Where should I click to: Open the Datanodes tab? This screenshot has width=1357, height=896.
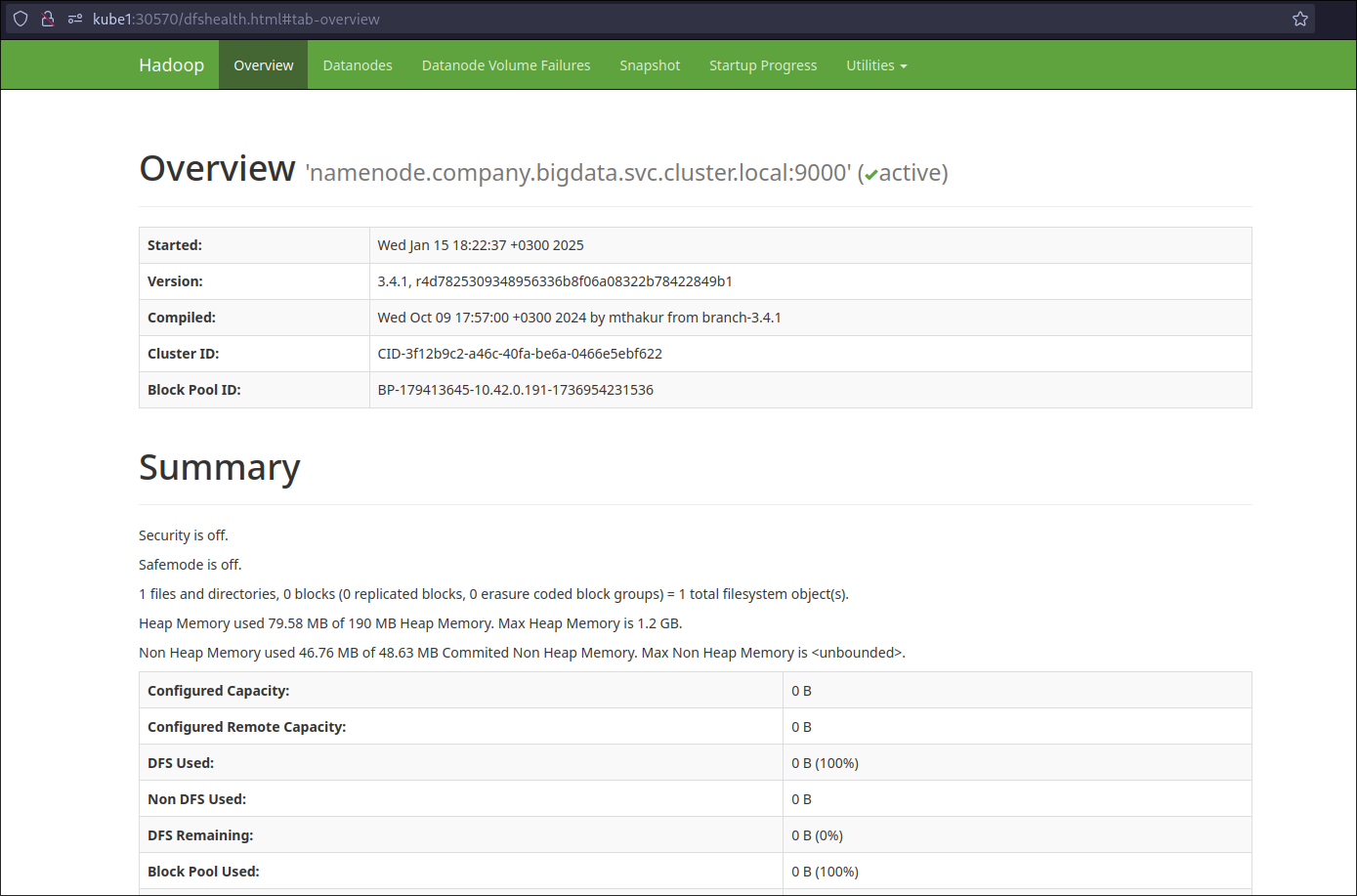point(358,65)
